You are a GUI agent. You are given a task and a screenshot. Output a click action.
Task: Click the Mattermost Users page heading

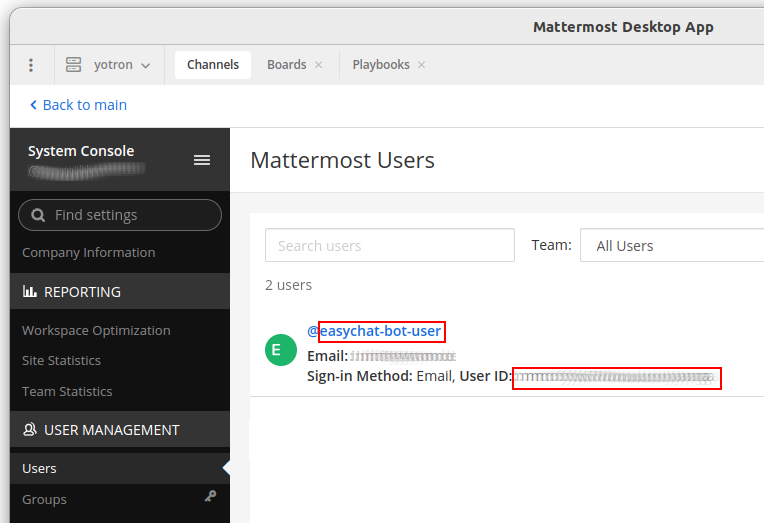(x=343, y=160)
